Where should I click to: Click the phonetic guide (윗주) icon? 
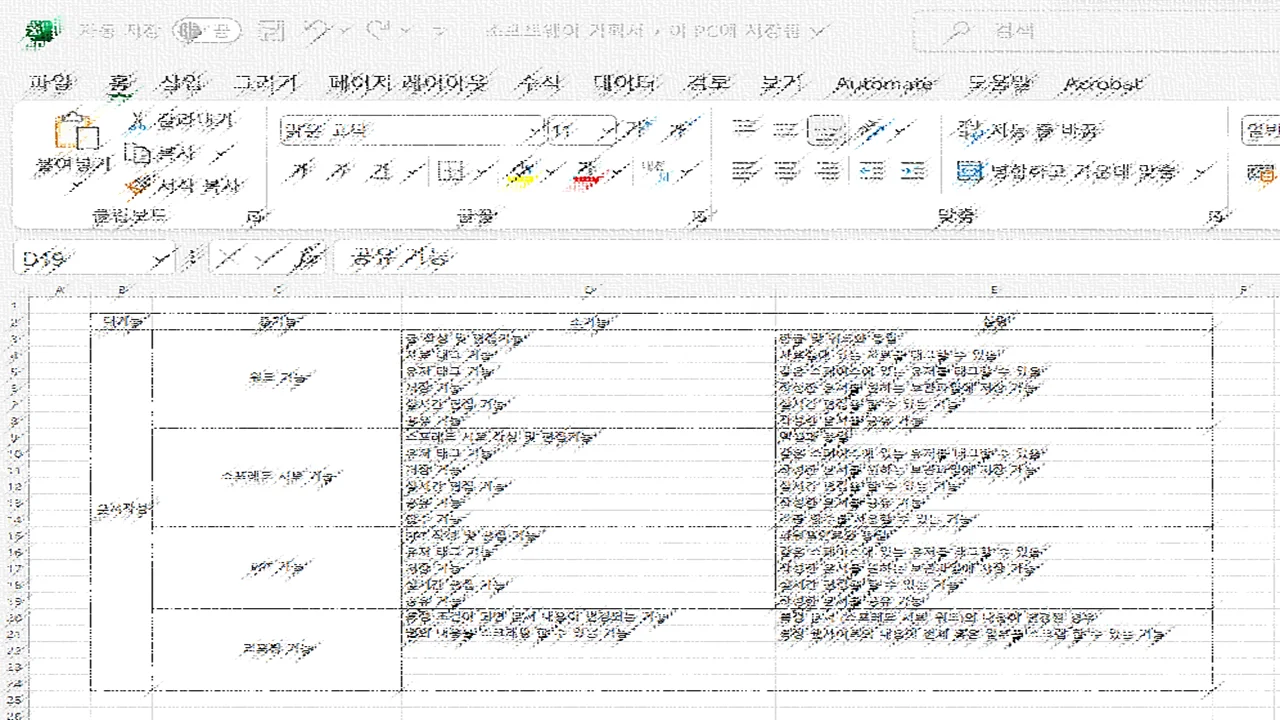[x=655, y=172]
